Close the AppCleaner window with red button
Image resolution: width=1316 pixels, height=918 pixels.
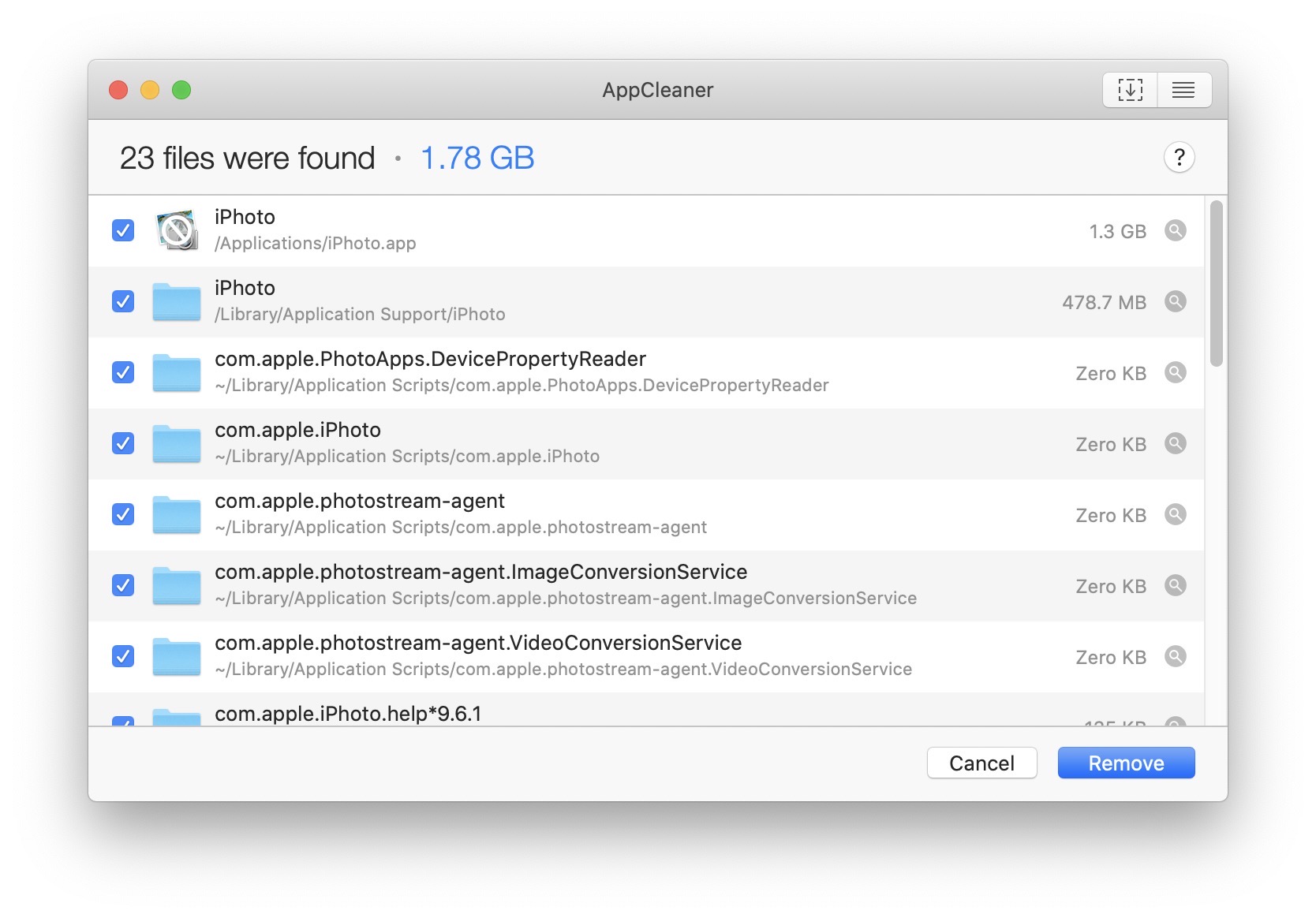118,90
